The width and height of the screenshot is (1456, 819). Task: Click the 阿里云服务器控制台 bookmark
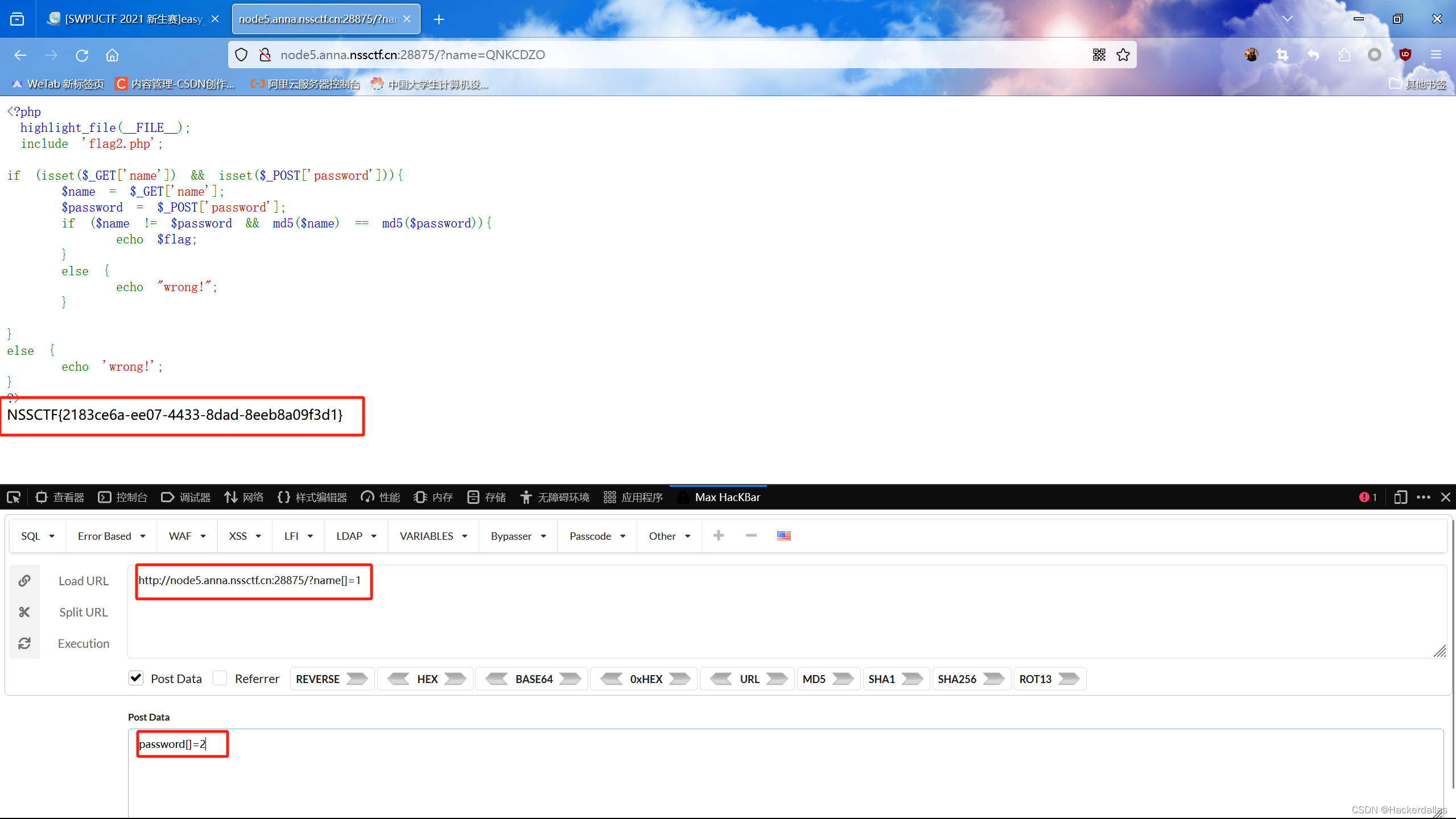tap(305, 84)
